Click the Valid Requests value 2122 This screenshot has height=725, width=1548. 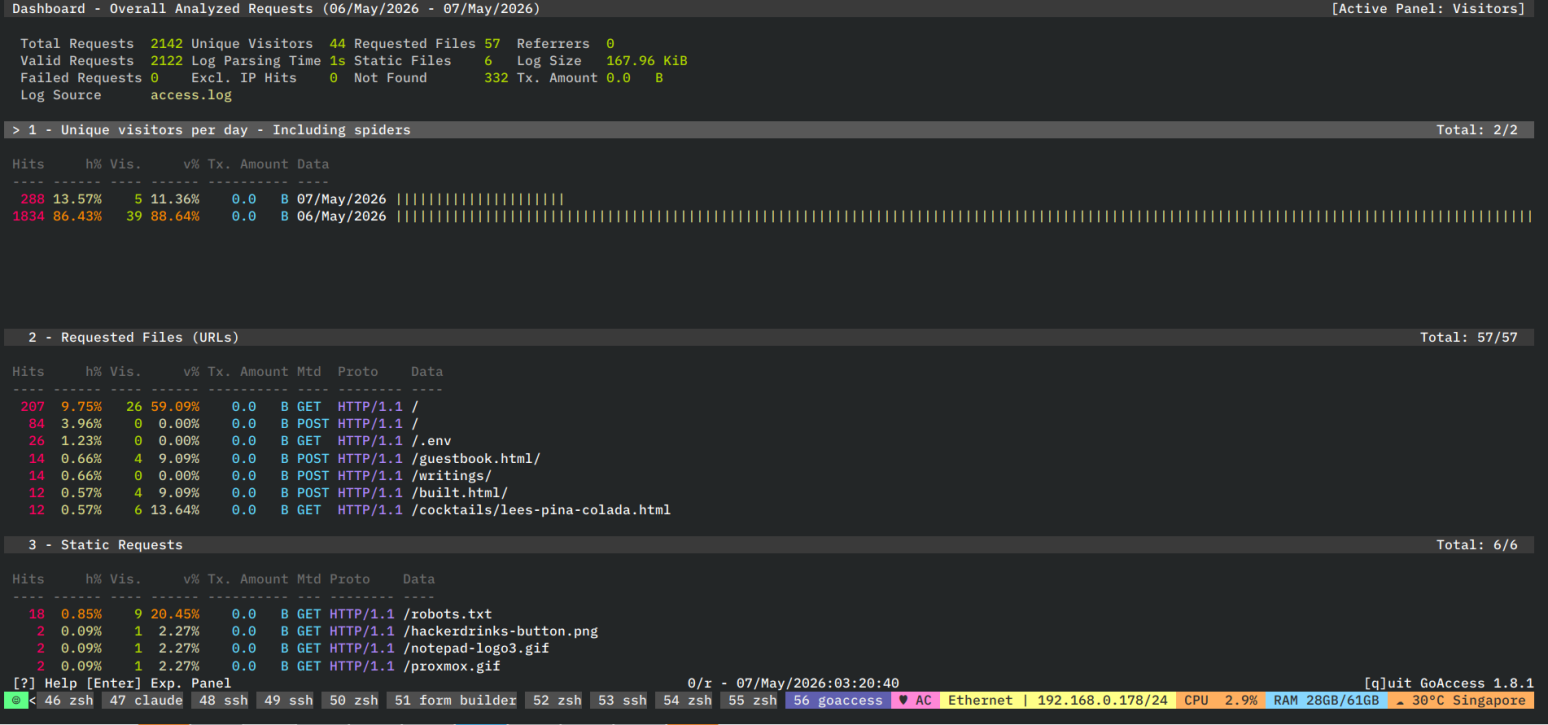coord(167,61)
